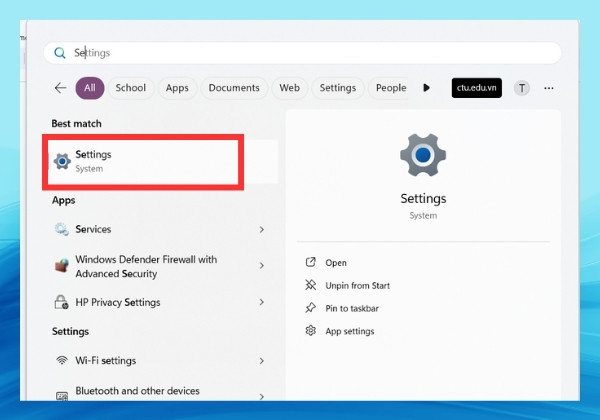Expand the Services result chevron
The image size is (600, 420).
pyautogui.click(x=262, y=230)
